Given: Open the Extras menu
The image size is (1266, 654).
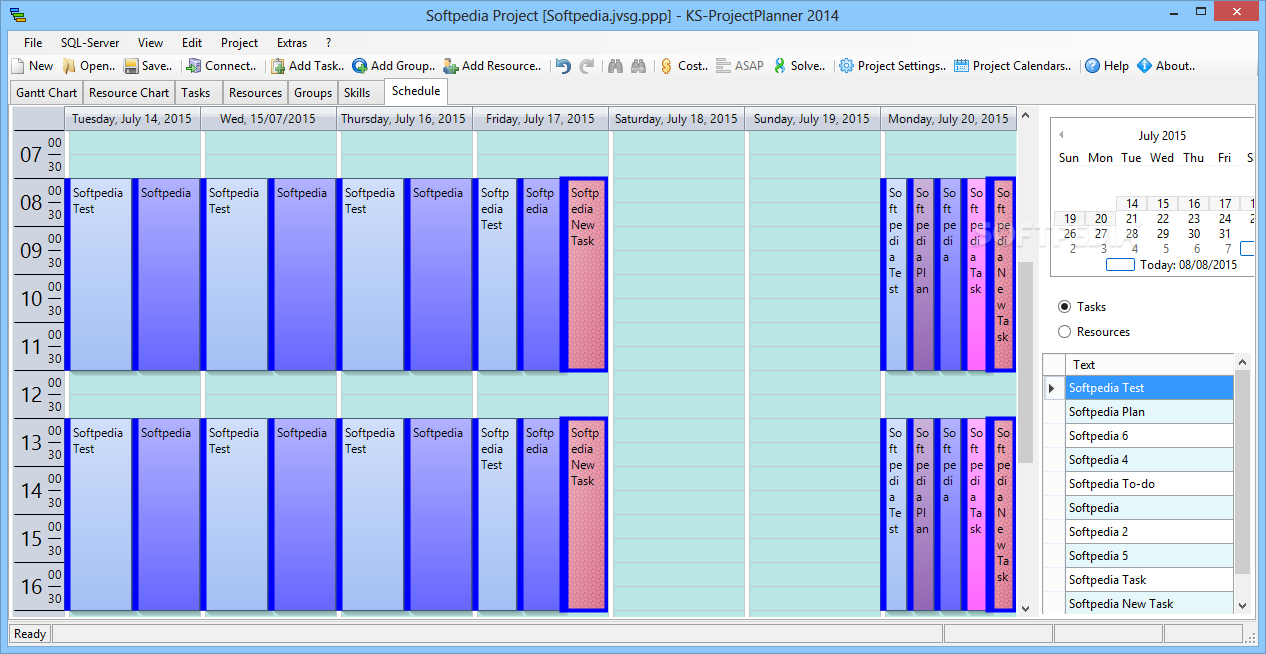Looking at the screenshot, I should click(x=292, y=43).
